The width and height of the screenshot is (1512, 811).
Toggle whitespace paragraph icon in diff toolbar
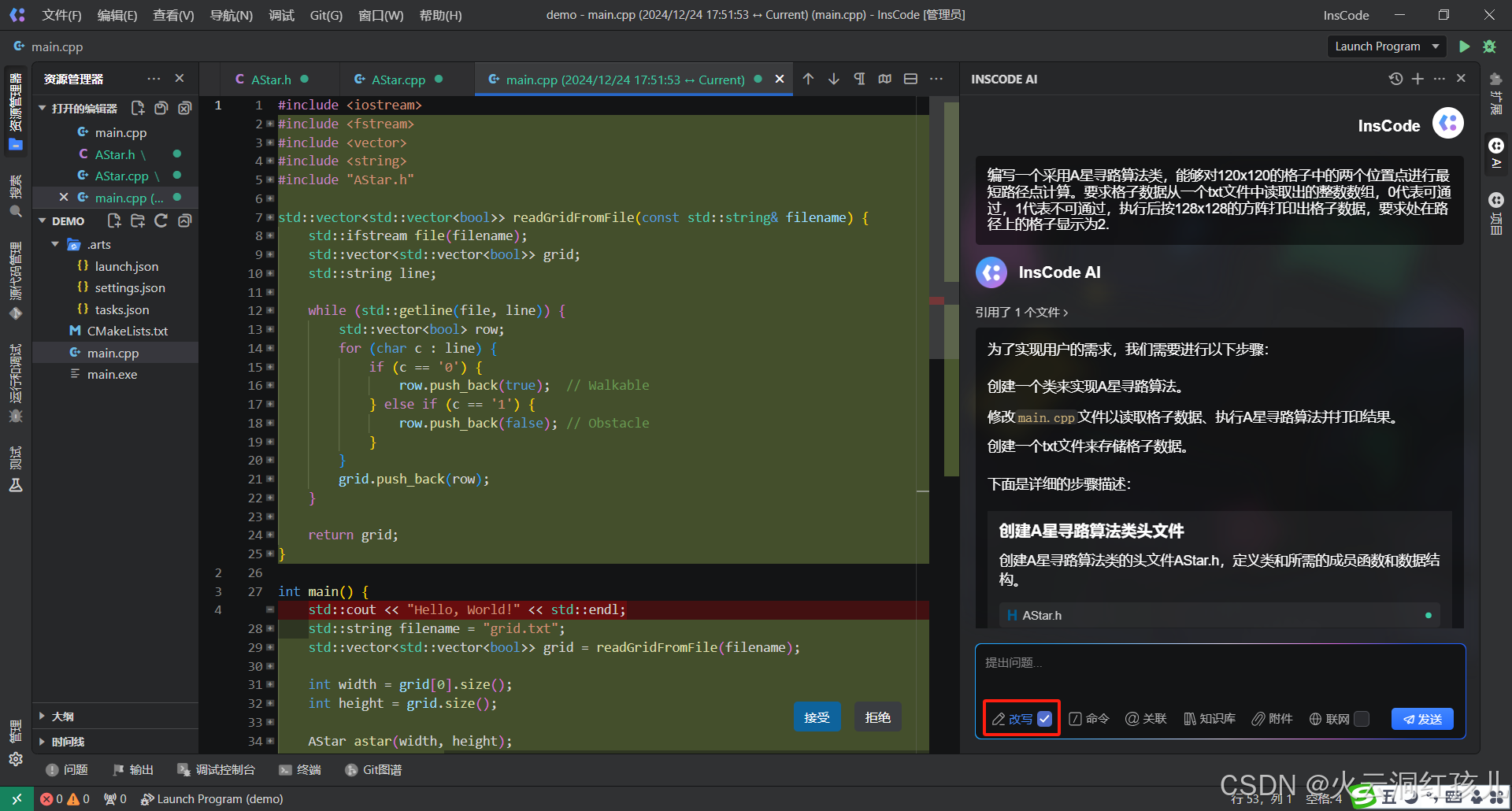[859, 79]
